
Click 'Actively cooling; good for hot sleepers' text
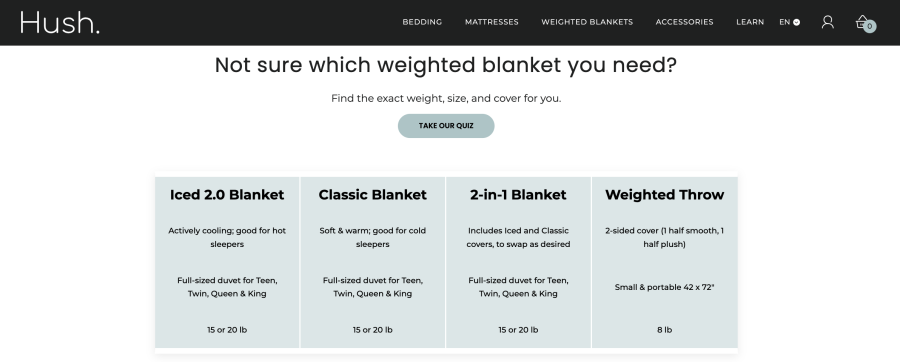[x=227, y=238]
